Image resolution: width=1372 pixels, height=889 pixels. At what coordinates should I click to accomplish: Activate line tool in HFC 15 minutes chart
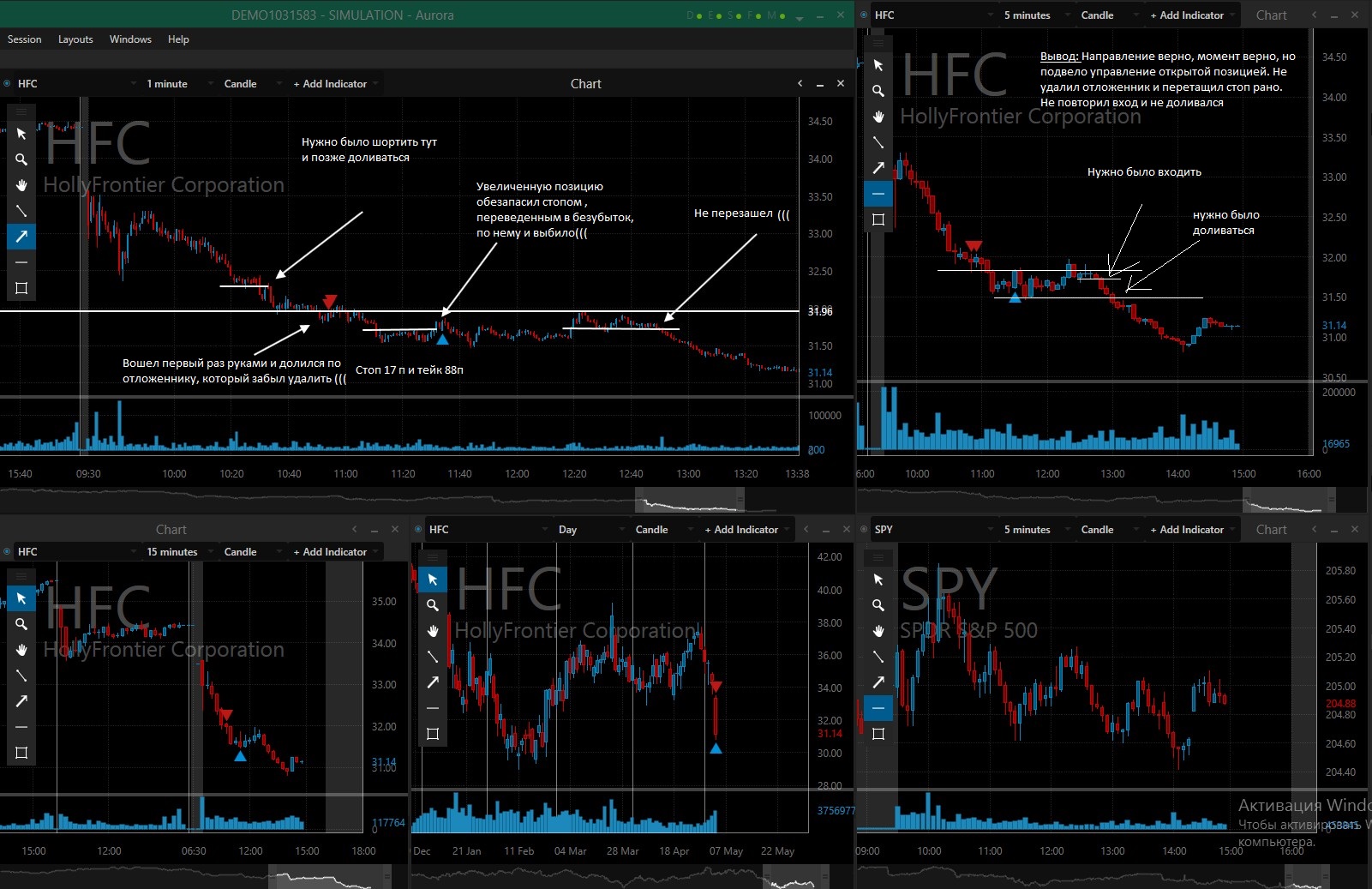[21, 676]
